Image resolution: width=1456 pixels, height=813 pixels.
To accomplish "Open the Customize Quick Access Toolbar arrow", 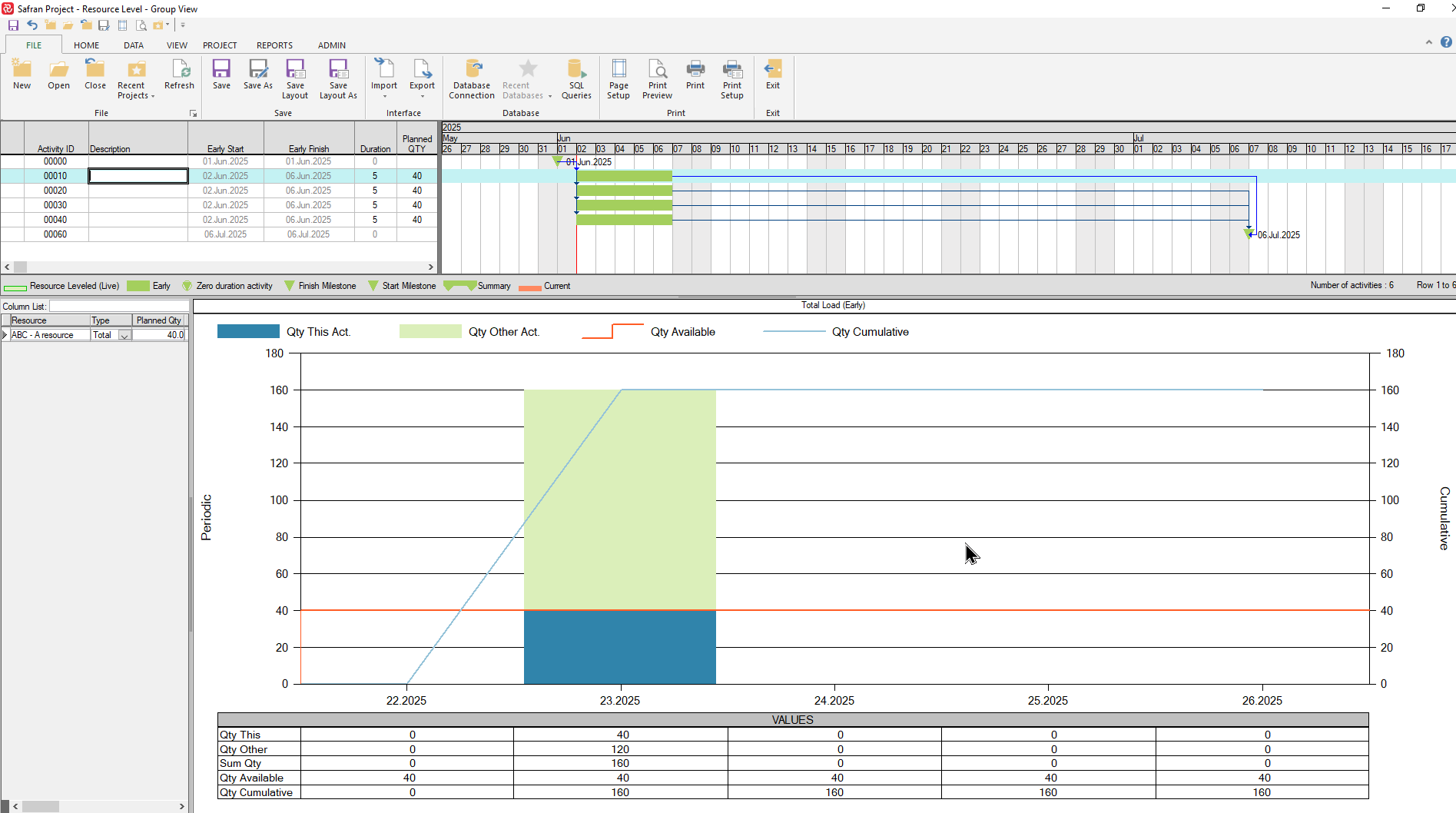I will (183, 25).
